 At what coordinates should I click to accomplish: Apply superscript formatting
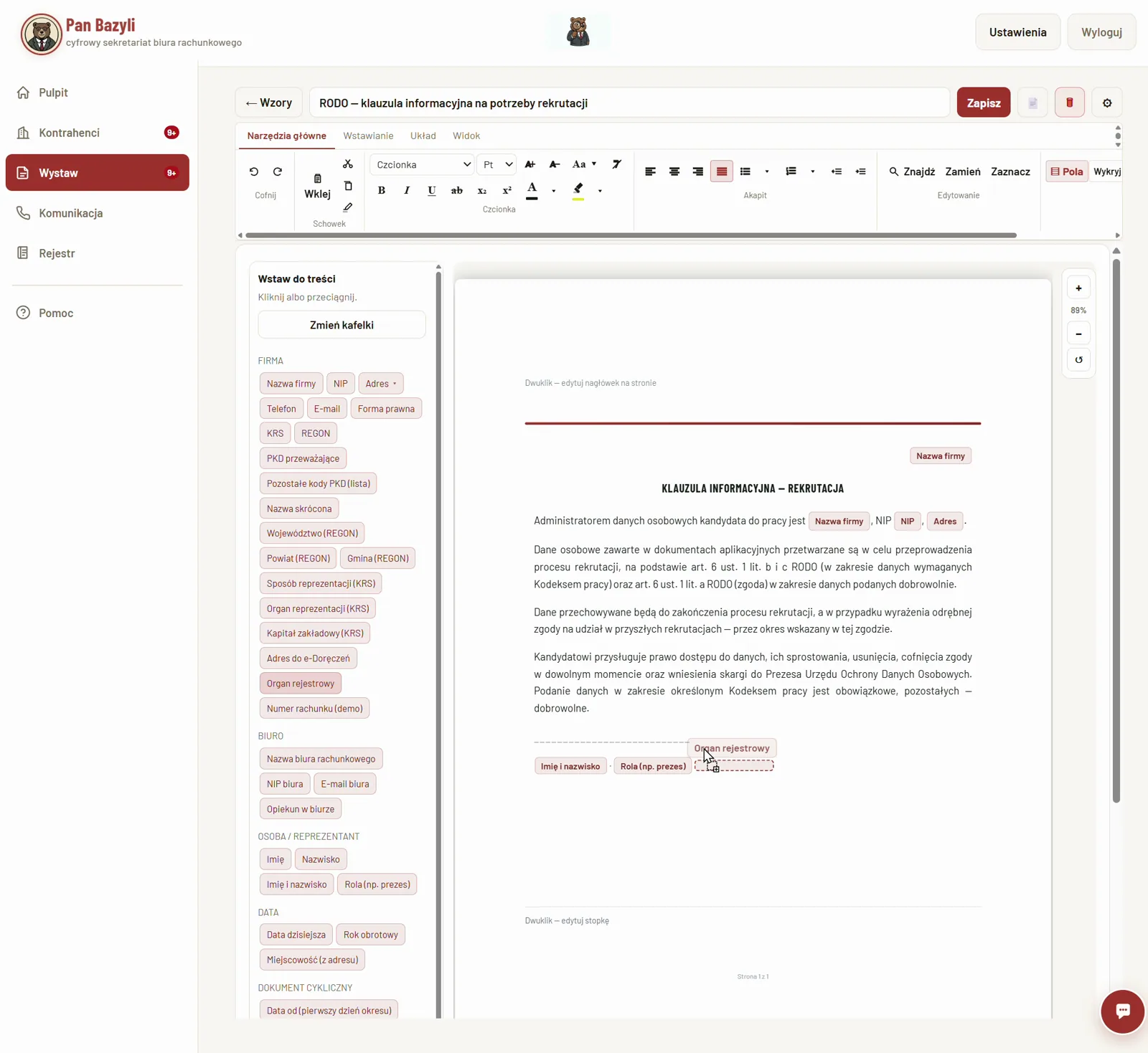click(x=507, y=190)
